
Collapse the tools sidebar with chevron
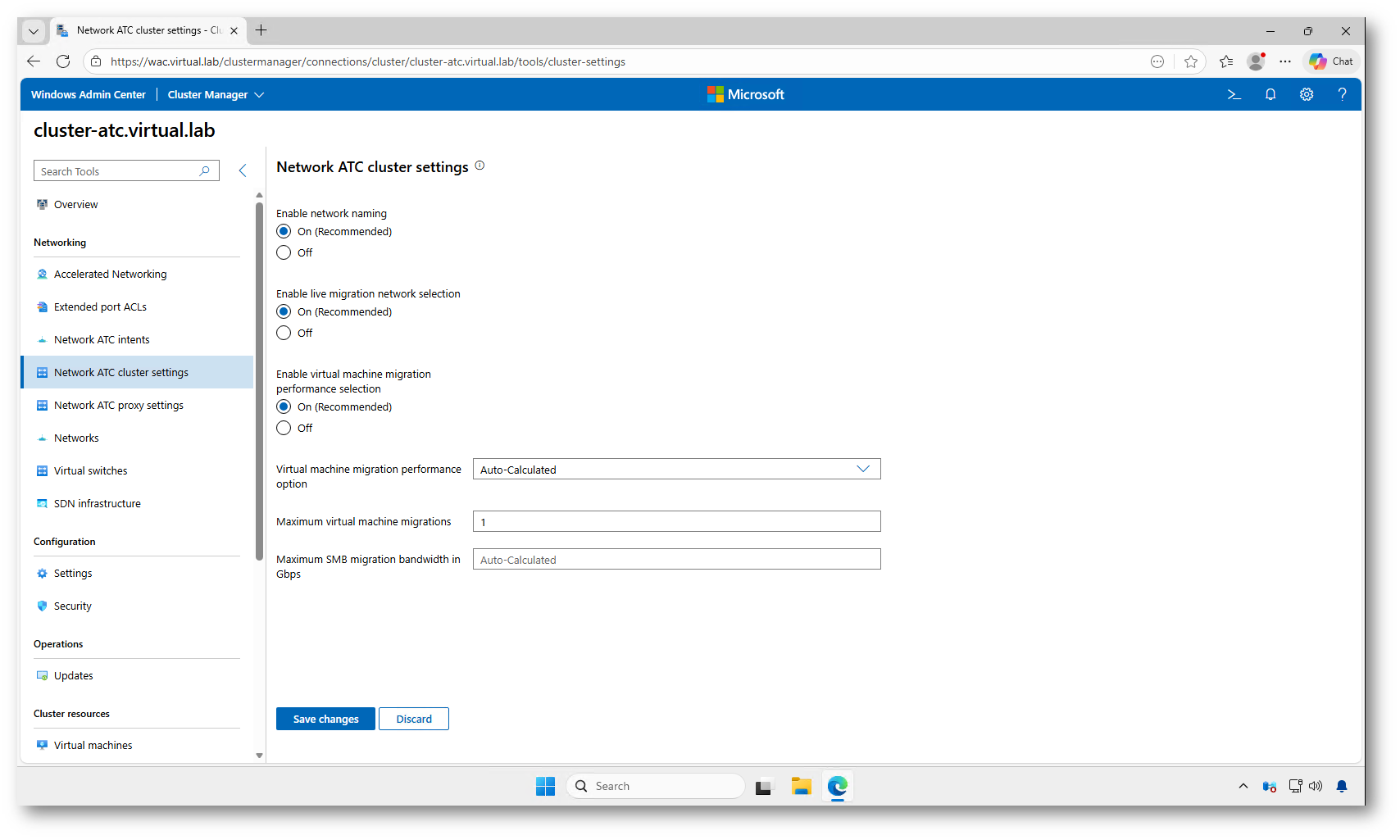[x=243, y=170]
